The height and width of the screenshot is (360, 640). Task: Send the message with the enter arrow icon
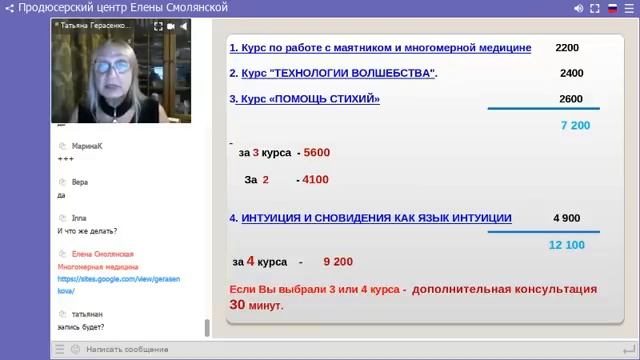tap(629, 350)
